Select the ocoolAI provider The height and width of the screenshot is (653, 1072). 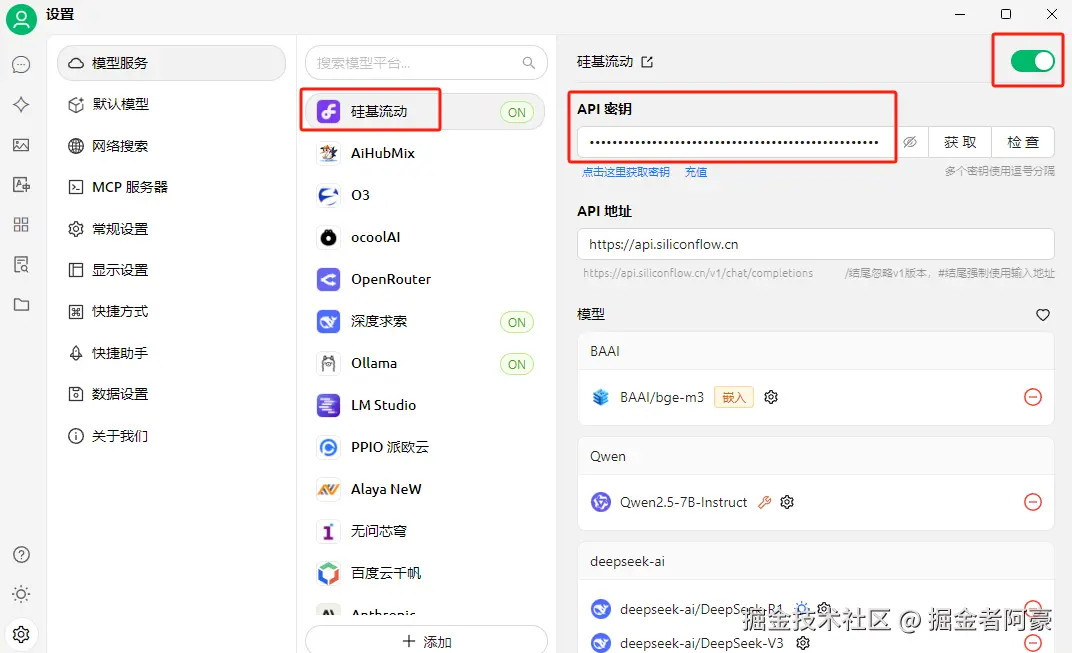click(x=425, y=237)
